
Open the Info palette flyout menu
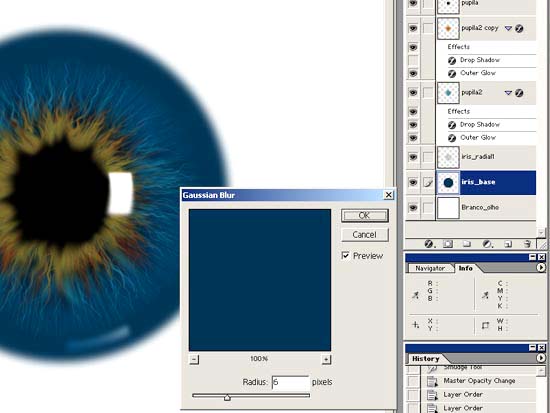(x=541, y=268)
